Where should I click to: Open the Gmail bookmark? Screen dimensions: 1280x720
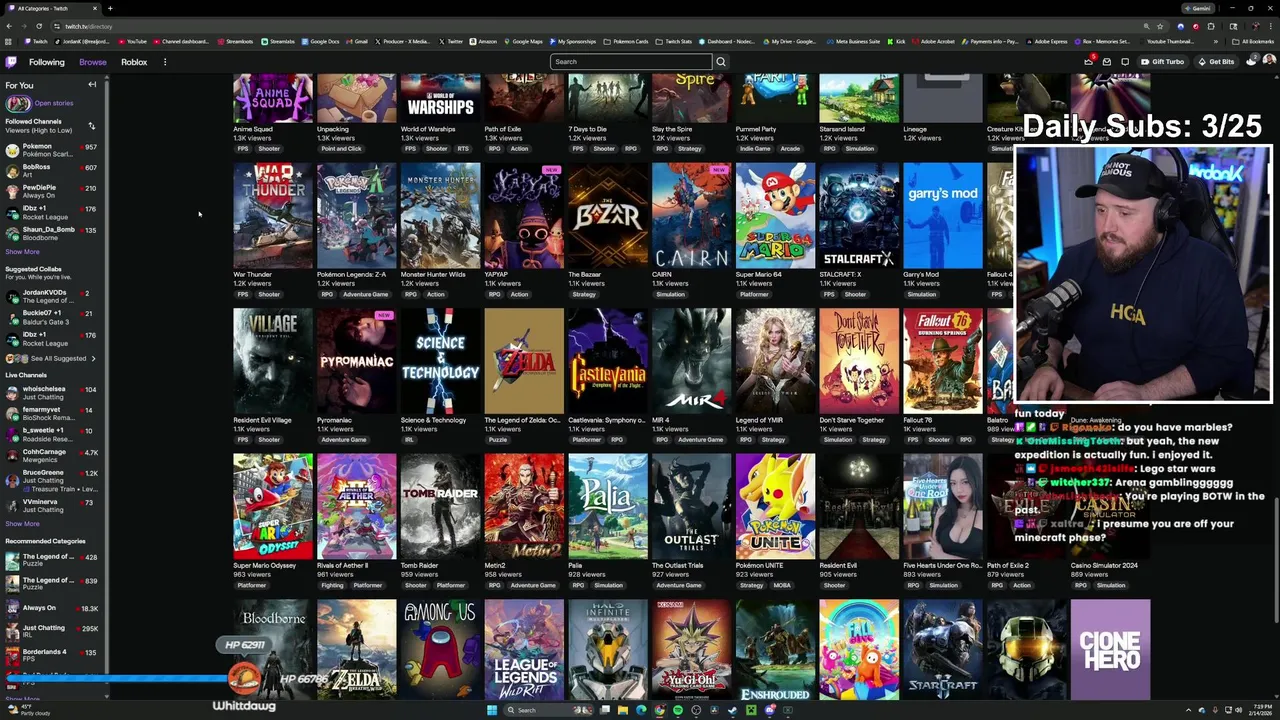[357, 42]
